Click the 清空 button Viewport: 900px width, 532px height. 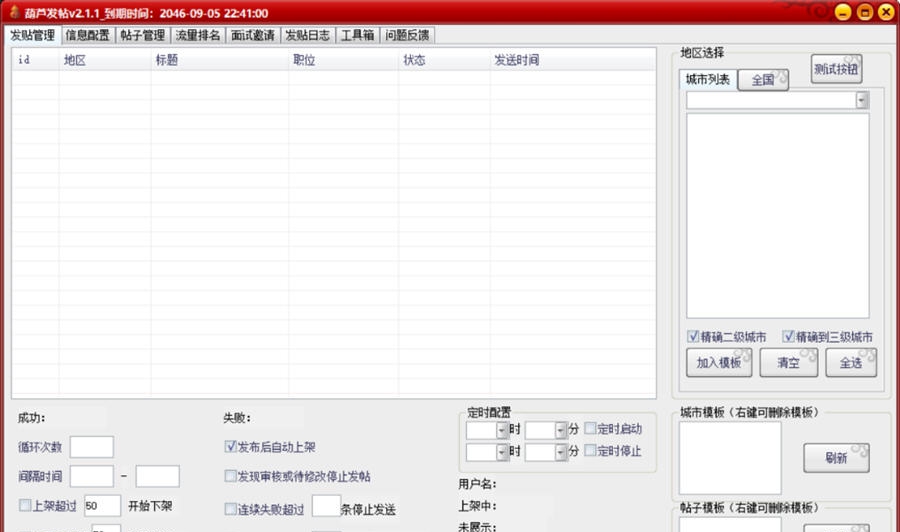[x=789, y=363]
